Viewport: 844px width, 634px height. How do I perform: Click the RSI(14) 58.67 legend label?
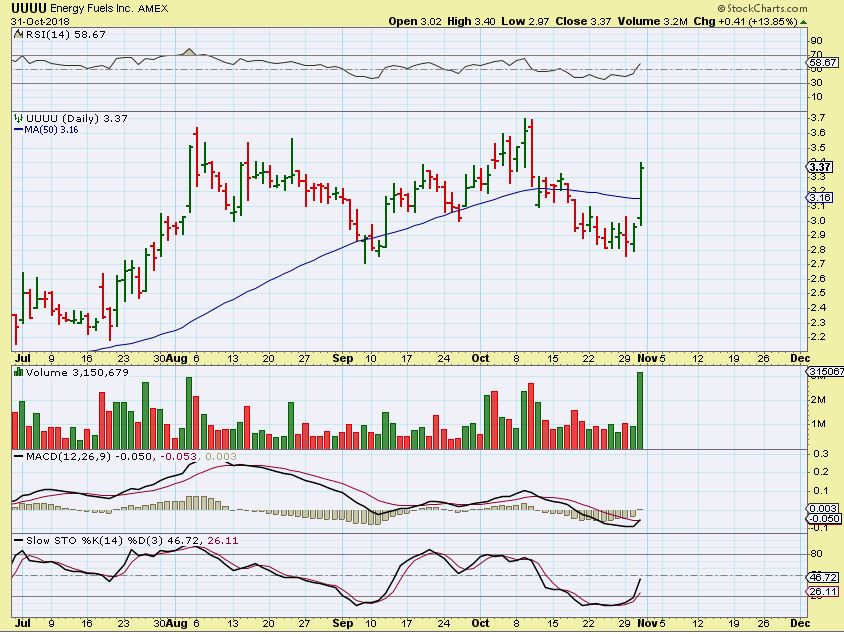[65, 34]
